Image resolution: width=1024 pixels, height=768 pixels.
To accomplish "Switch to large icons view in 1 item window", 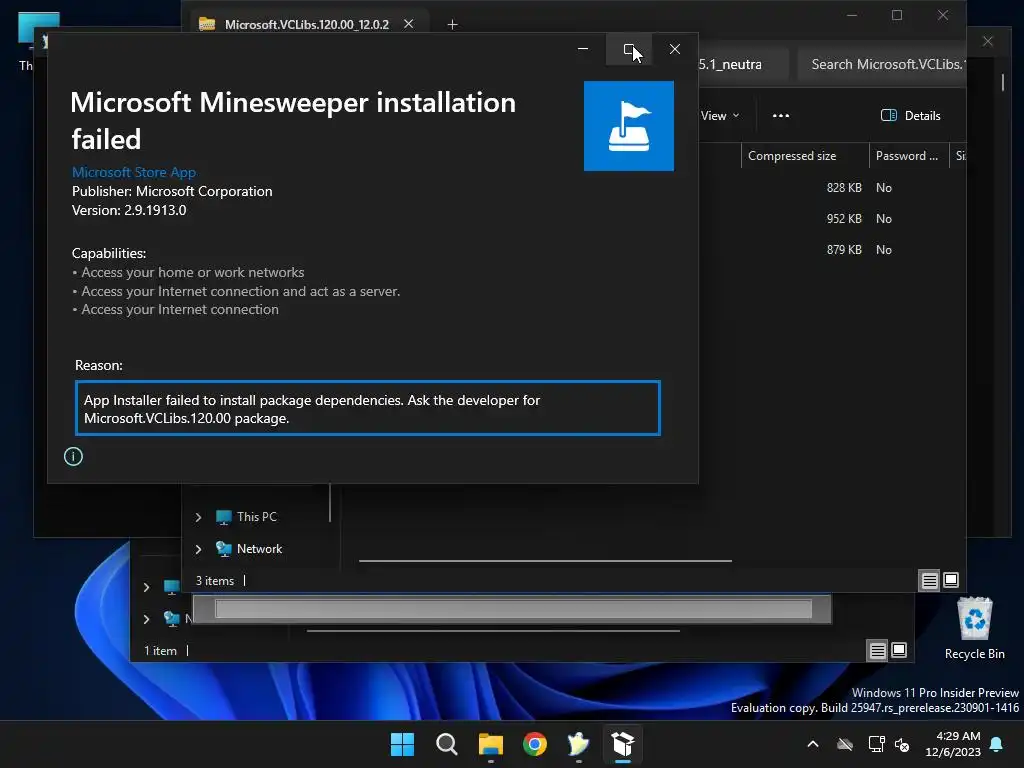I will click(899, 650).
